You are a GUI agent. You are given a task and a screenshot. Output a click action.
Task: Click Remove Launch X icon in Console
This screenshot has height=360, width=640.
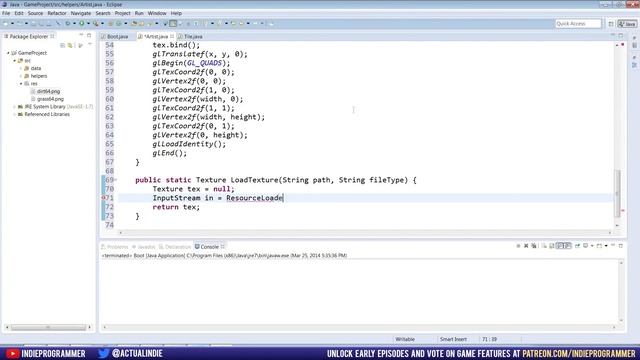(x=526, y=246)
